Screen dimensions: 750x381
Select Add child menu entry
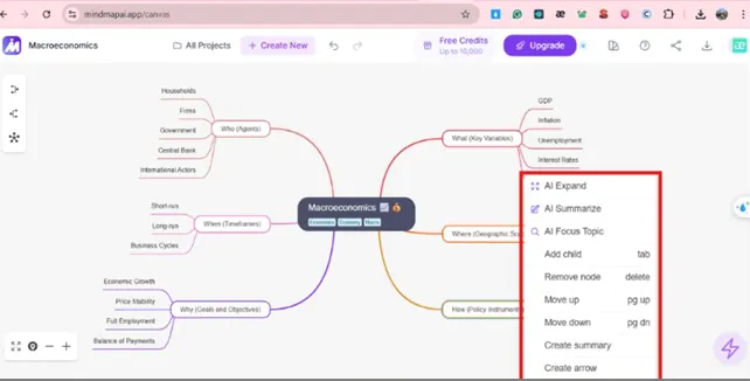(x=591, y=254)
